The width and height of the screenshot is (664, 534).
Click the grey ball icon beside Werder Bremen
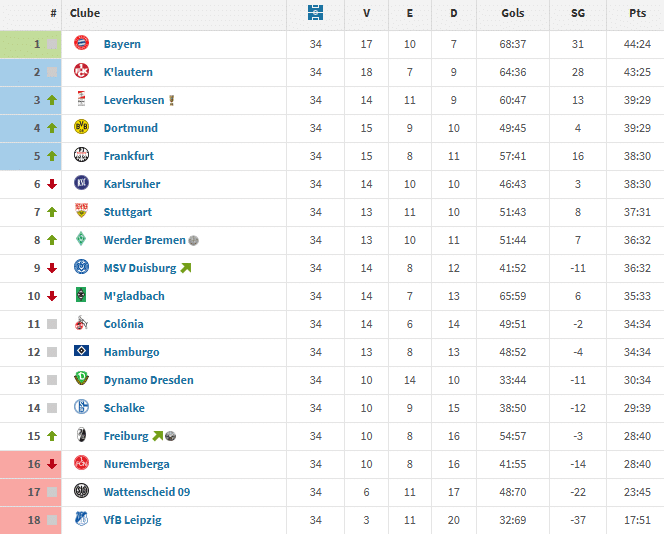(194, 240)
